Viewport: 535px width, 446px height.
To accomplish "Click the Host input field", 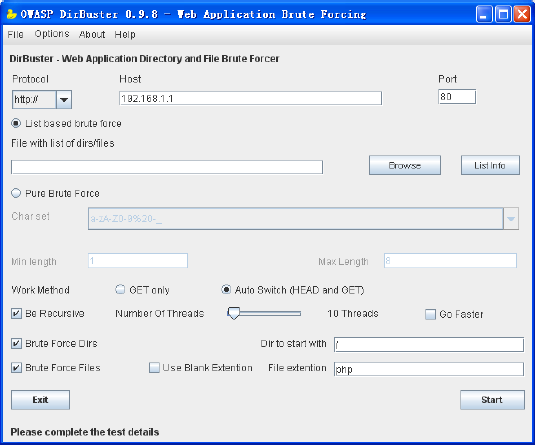I will click(250, 98).
